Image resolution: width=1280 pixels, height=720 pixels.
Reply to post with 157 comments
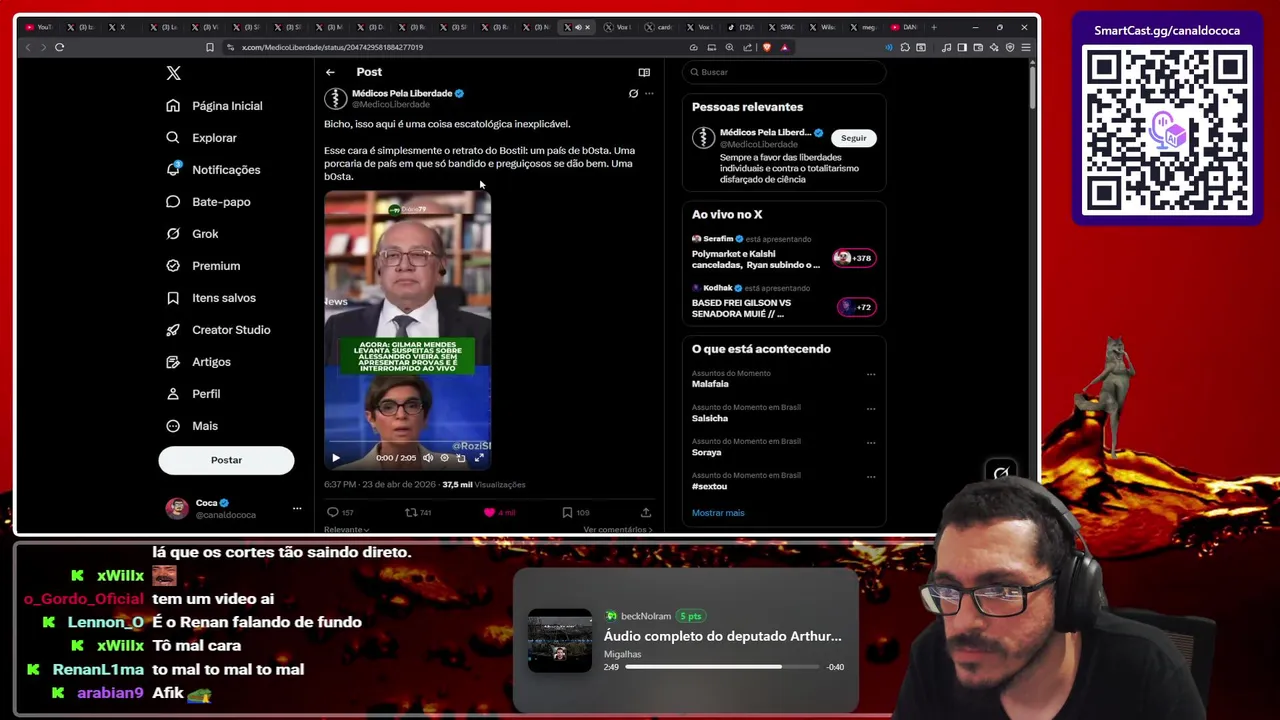(x=340, y=512)
